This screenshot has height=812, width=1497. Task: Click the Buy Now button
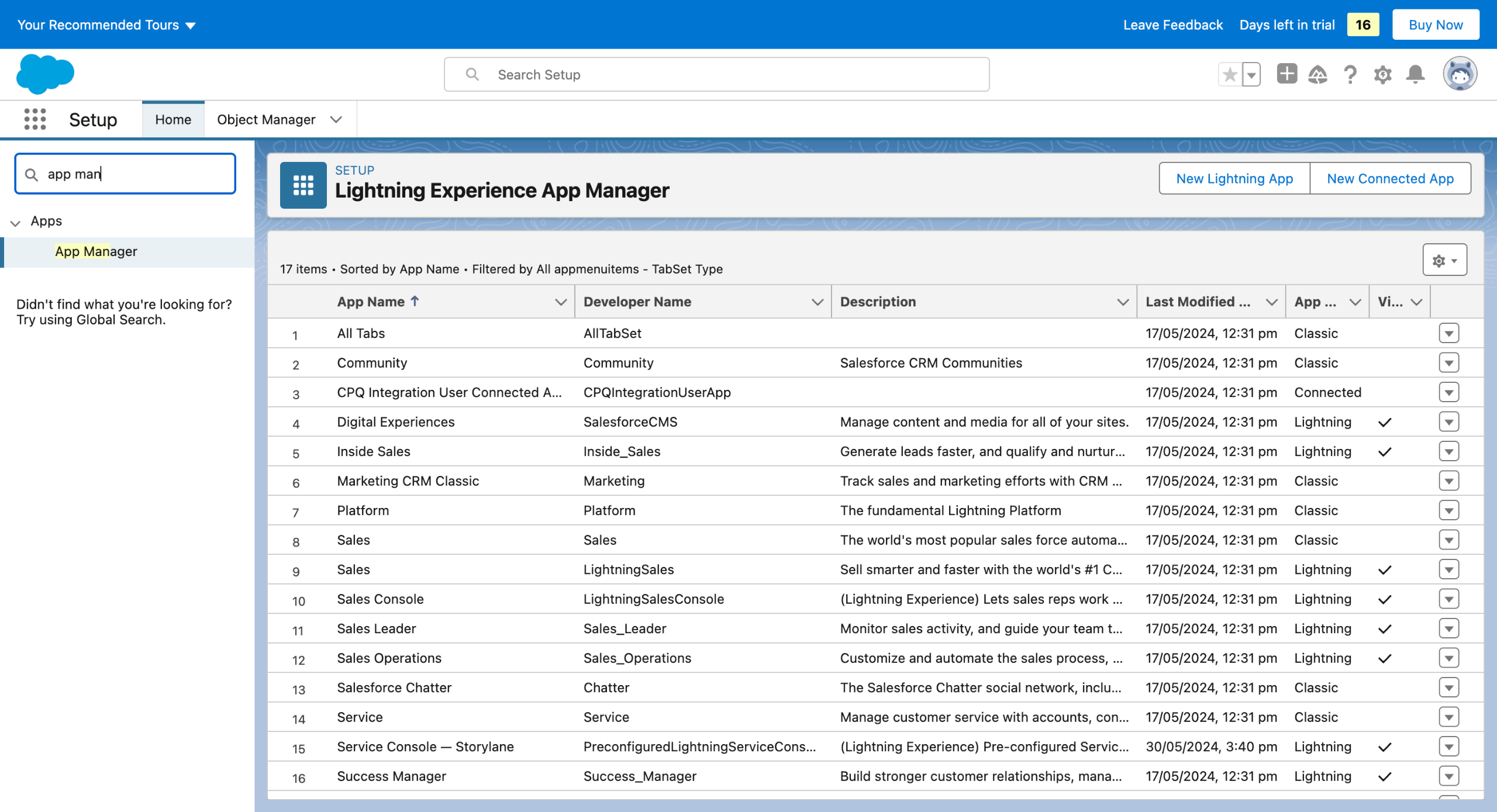click(1436, 25)
